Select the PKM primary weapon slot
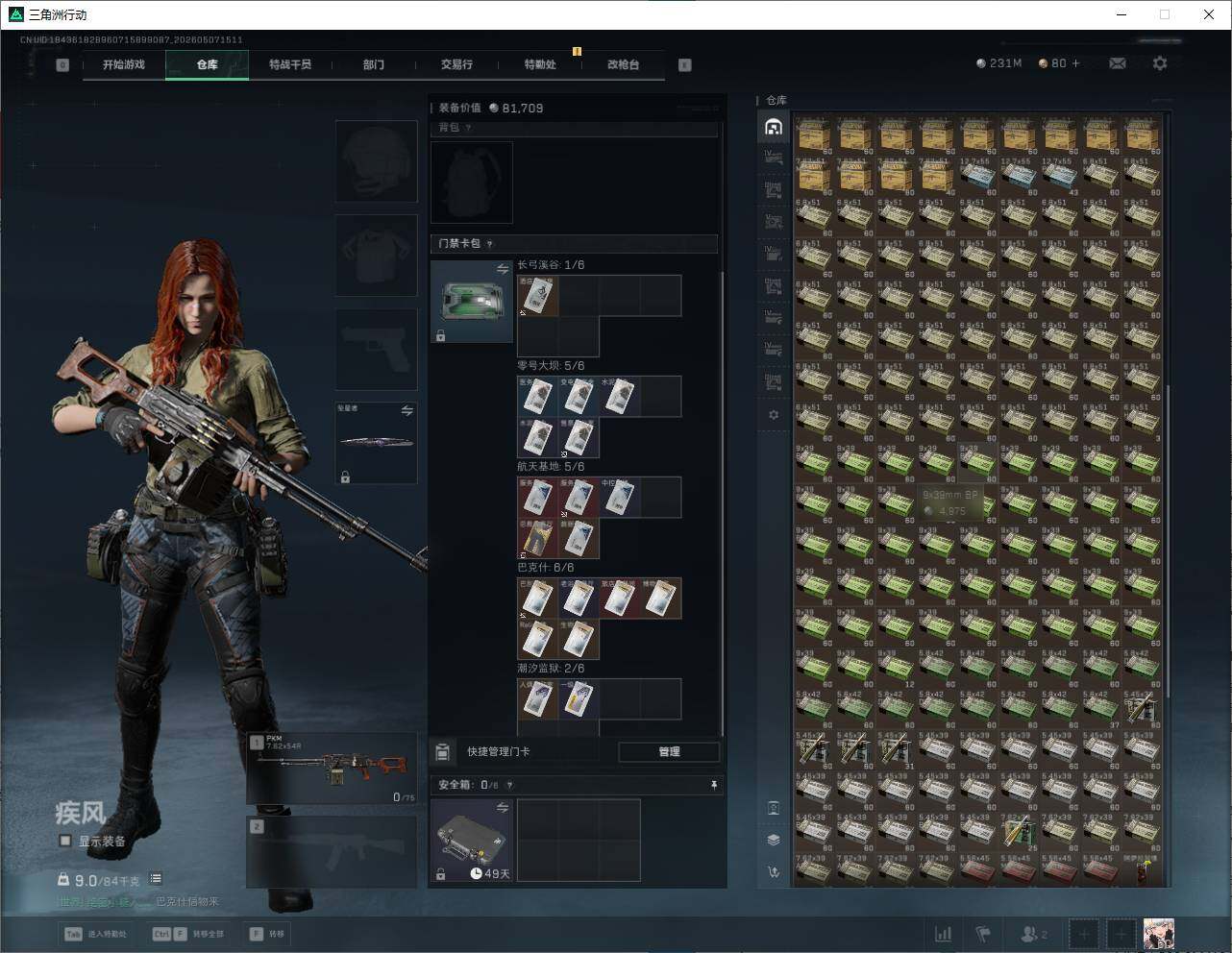This screenshot has width=1232, height=953. [333, 769]
